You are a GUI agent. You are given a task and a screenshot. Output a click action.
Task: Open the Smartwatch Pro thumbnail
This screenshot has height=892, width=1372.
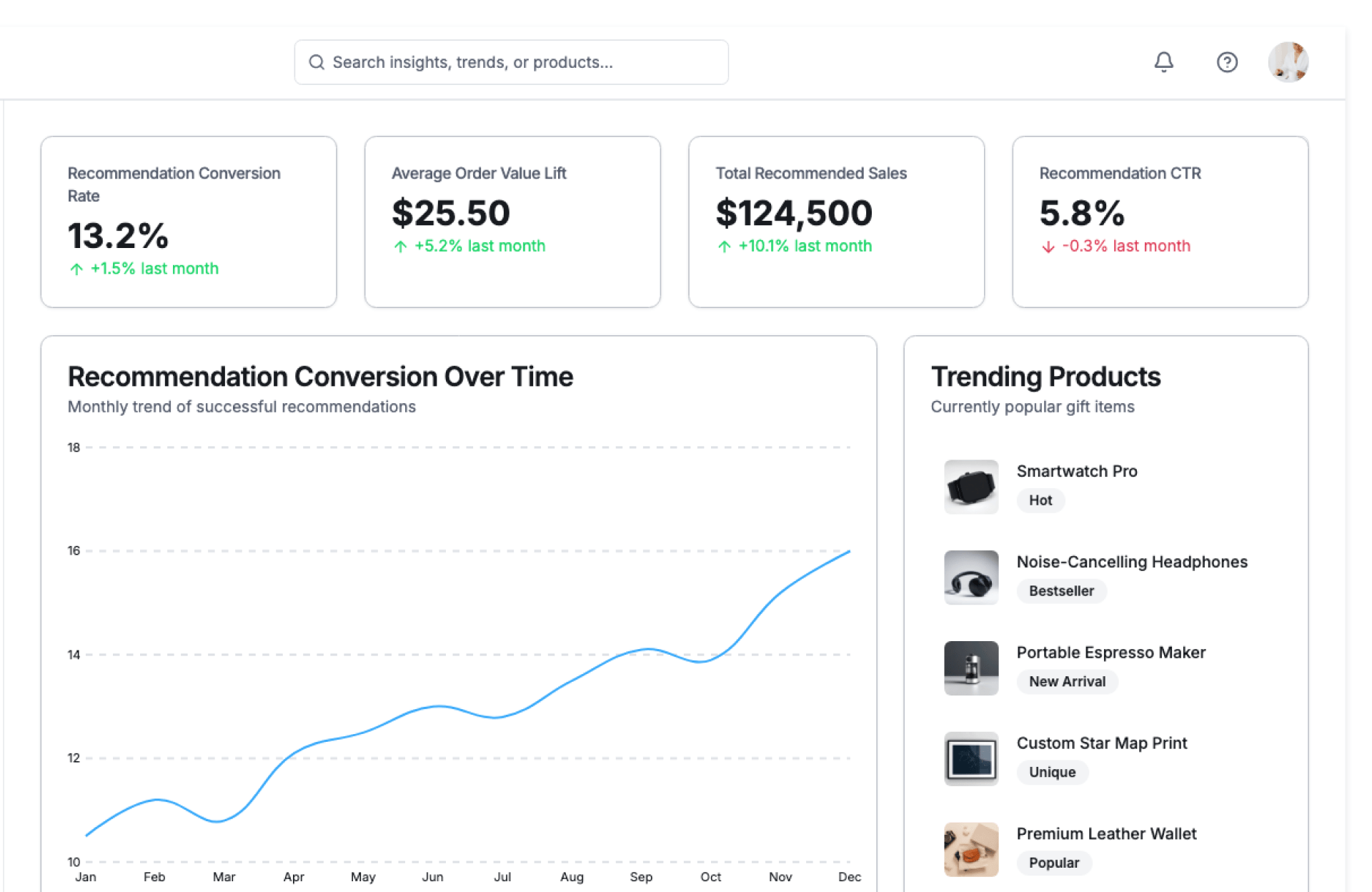(x=970, y=487)
